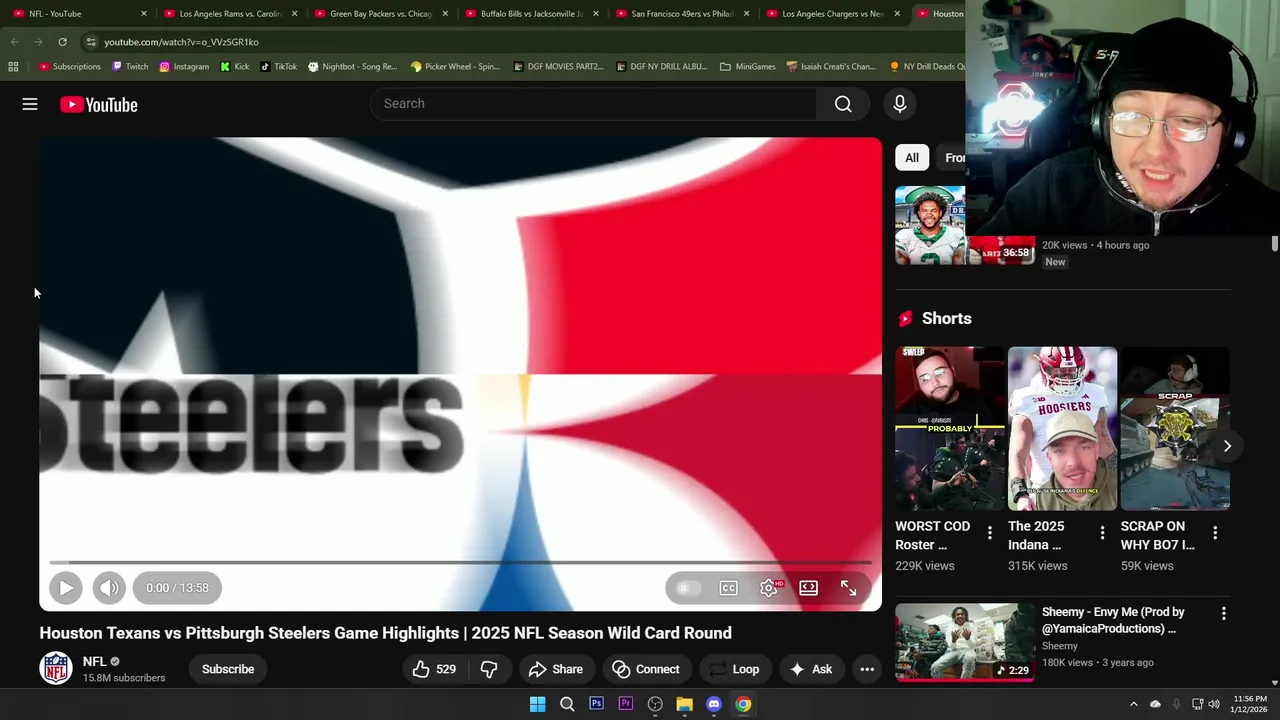Select the All filter chip
Viewport: 1280px width, 720px height.
tap(912, 158)
